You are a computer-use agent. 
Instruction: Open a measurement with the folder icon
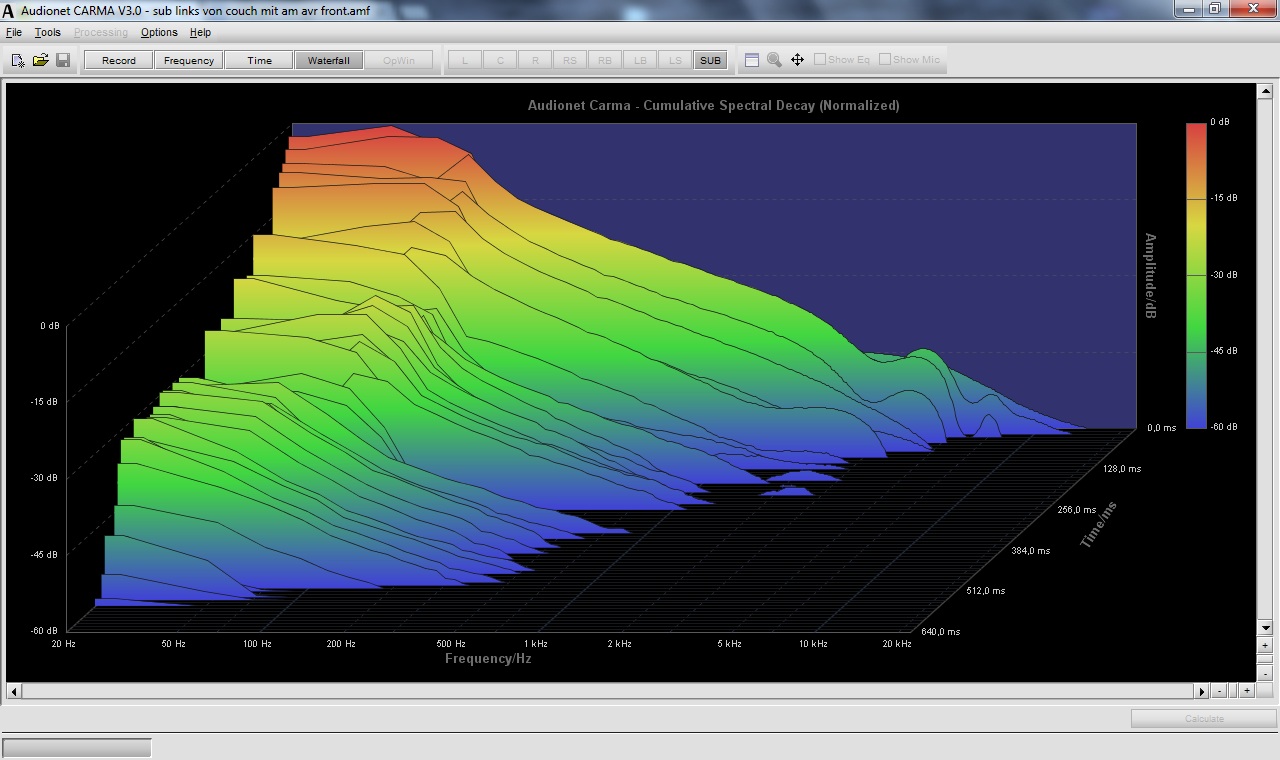[x=40, y=60]
